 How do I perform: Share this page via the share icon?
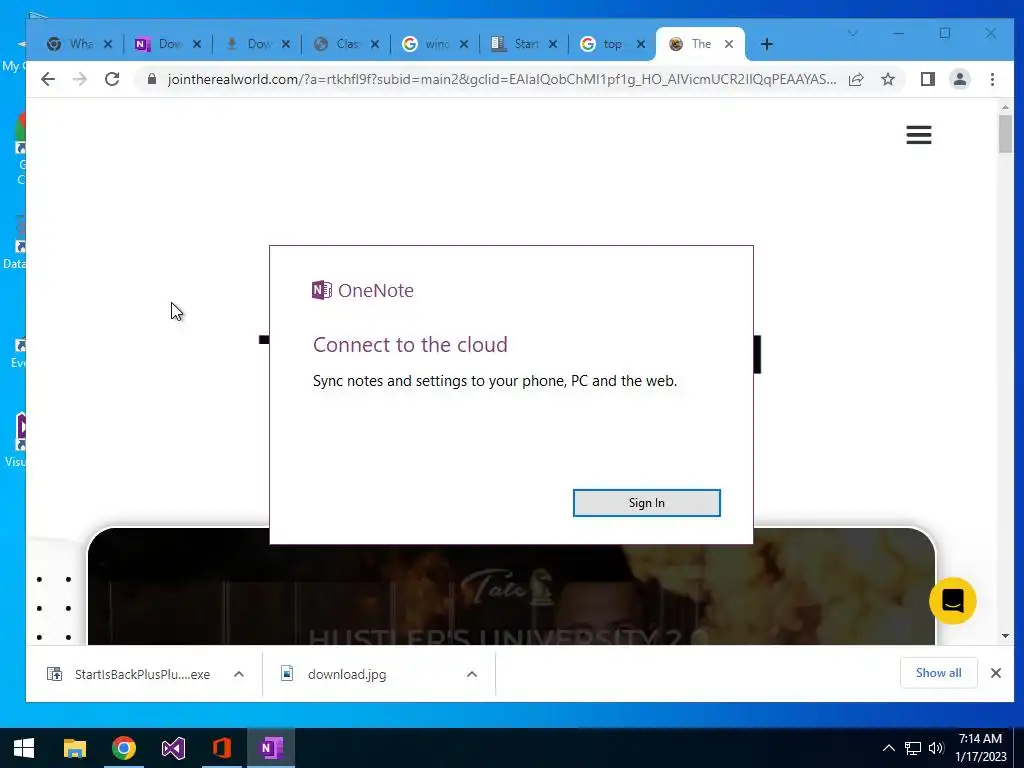pos(856,79)
